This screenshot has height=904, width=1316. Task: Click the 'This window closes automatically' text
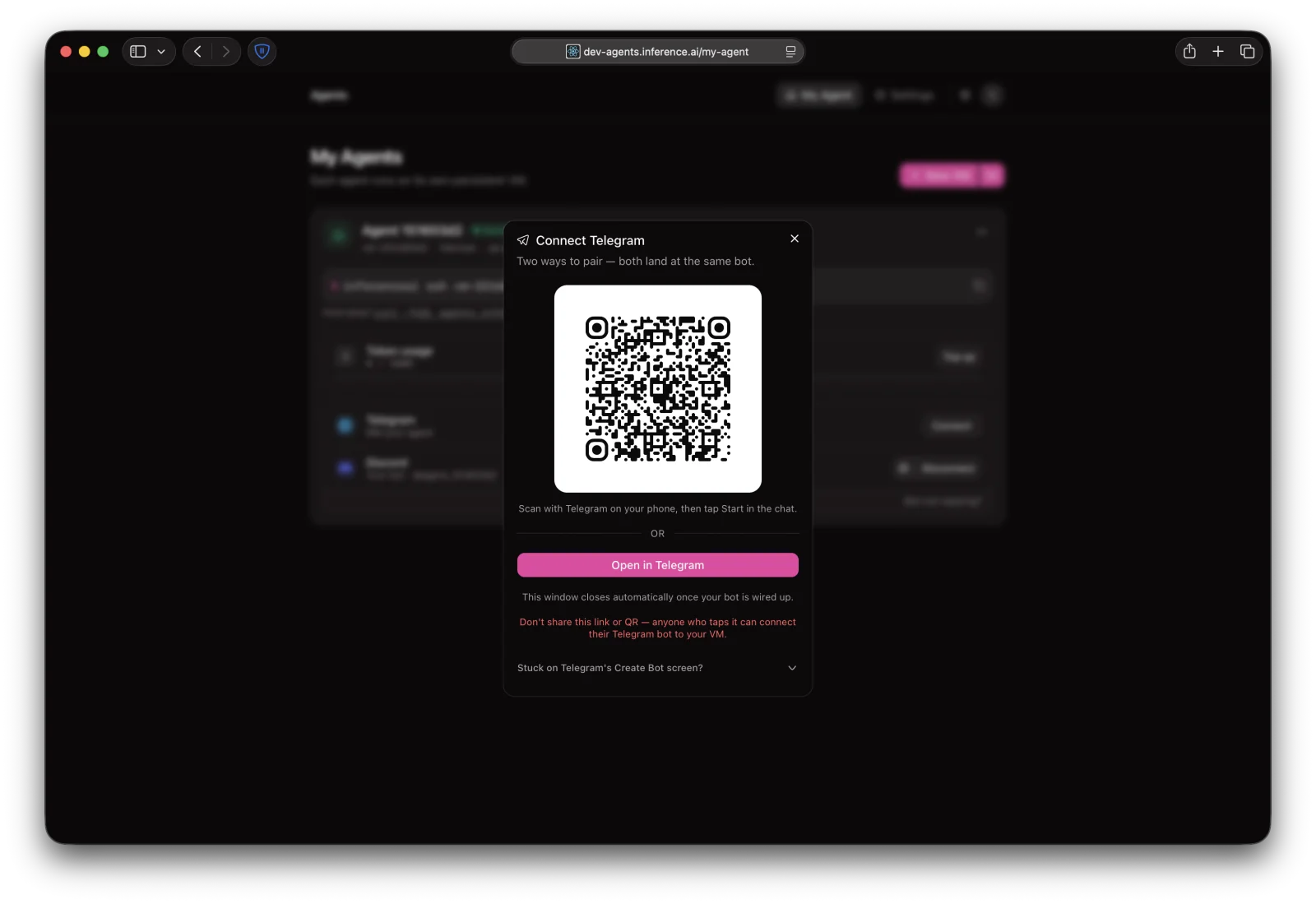coord(658,597)
